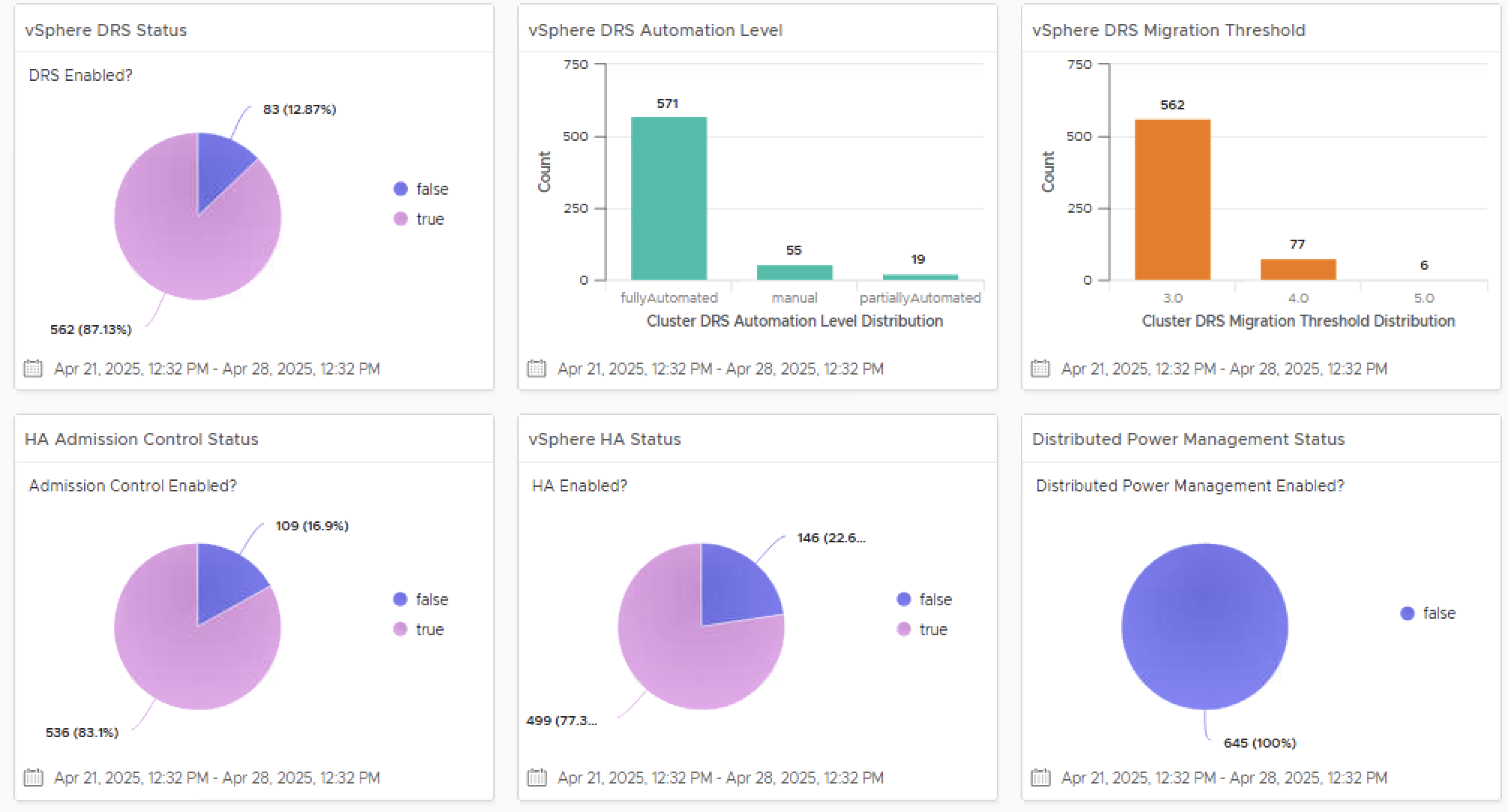Click the 562 (87.13%) pie label

click(x=91, y=330)
